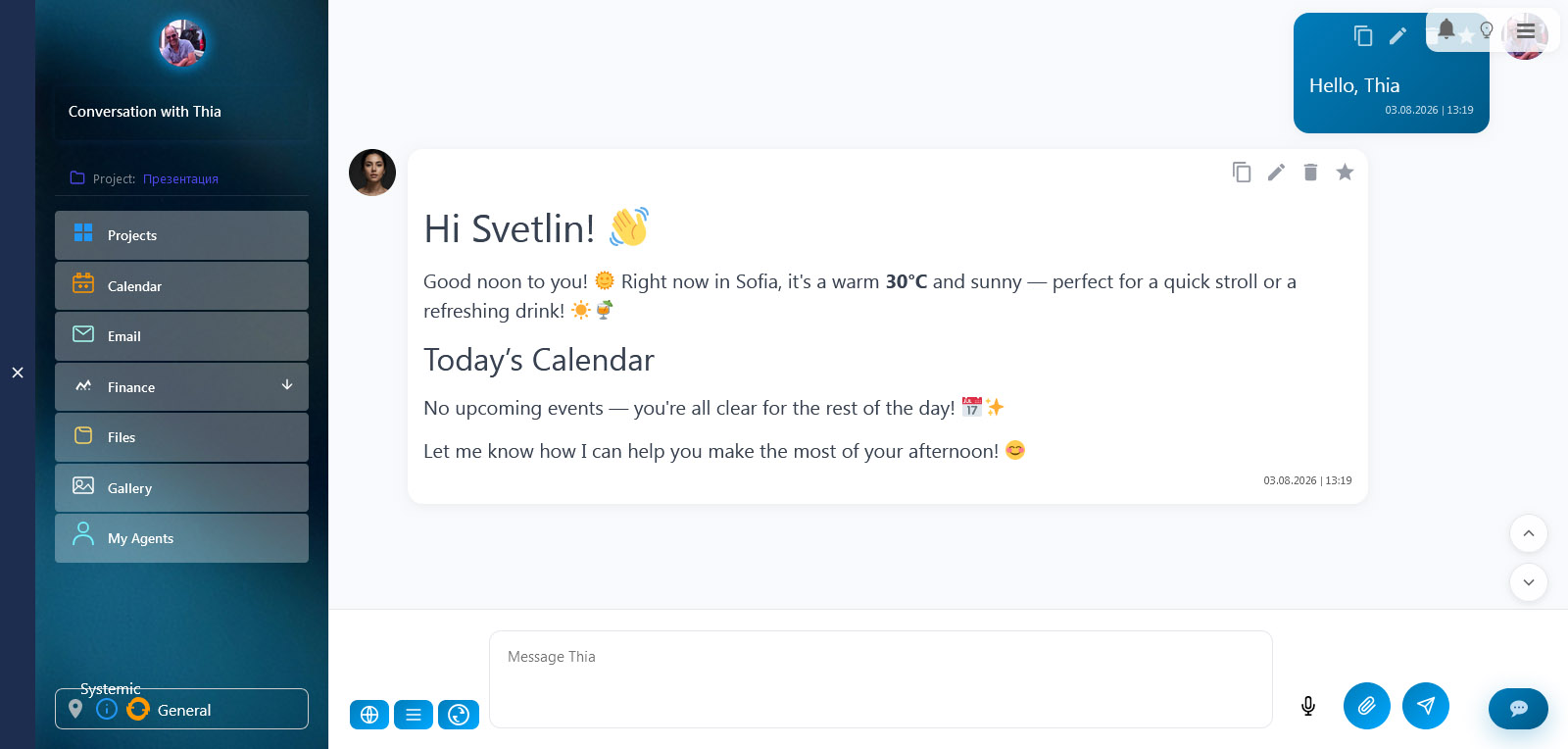The width and height of the screenshot is (1568, 749).
Task: Copy Thia's reply with the copy icon
Action: pos(1242,173)
